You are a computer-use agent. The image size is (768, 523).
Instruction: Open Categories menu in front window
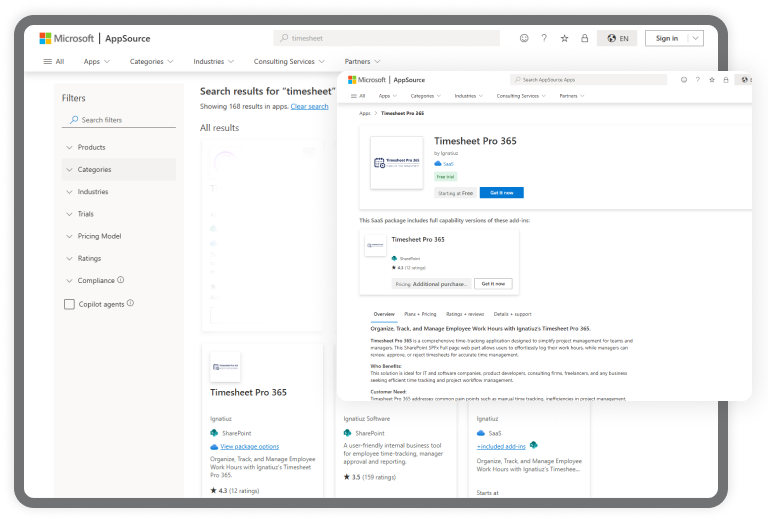426,96
